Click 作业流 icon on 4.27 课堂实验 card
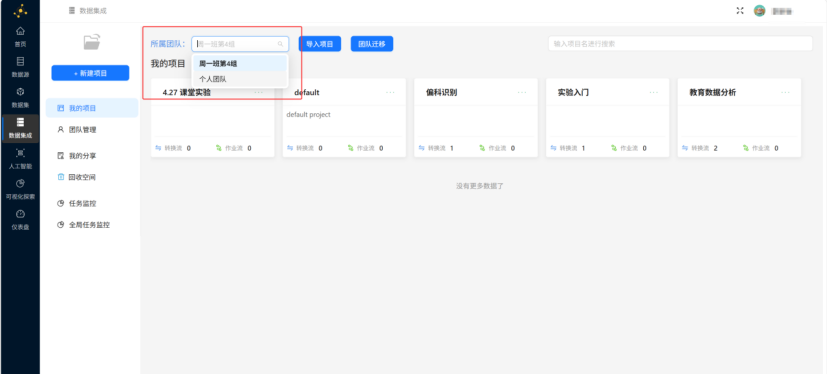This screenshot has width=829, height=375. [x=219, y=148]
